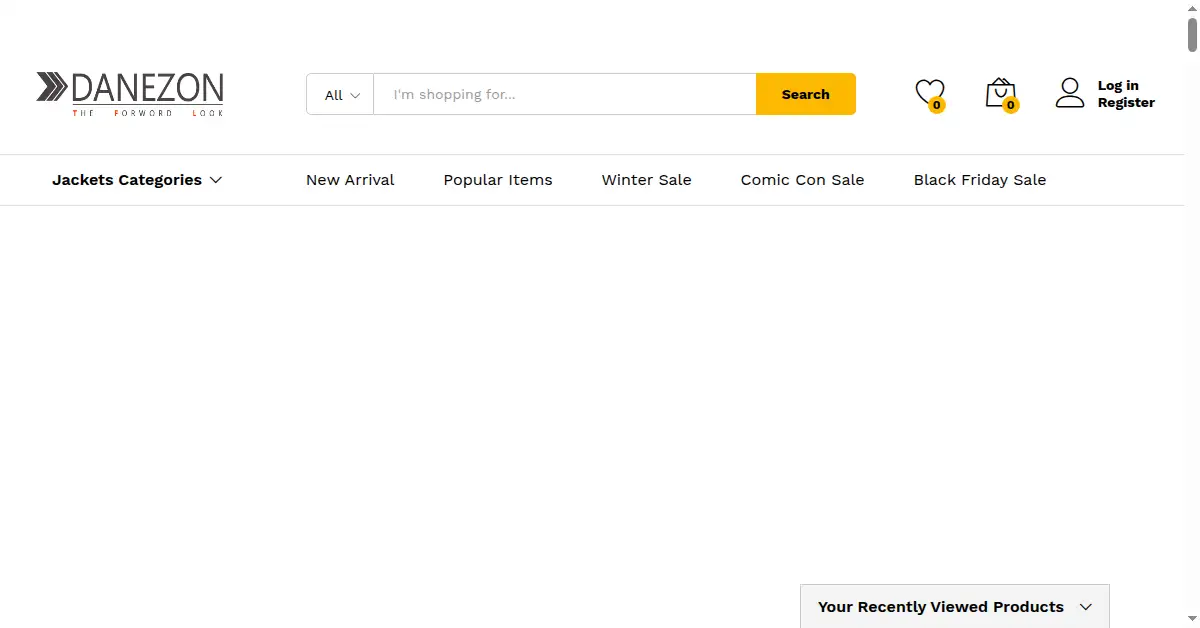
Task: Go to homepage via Danezon logo
Action: [x=130, y=94]
